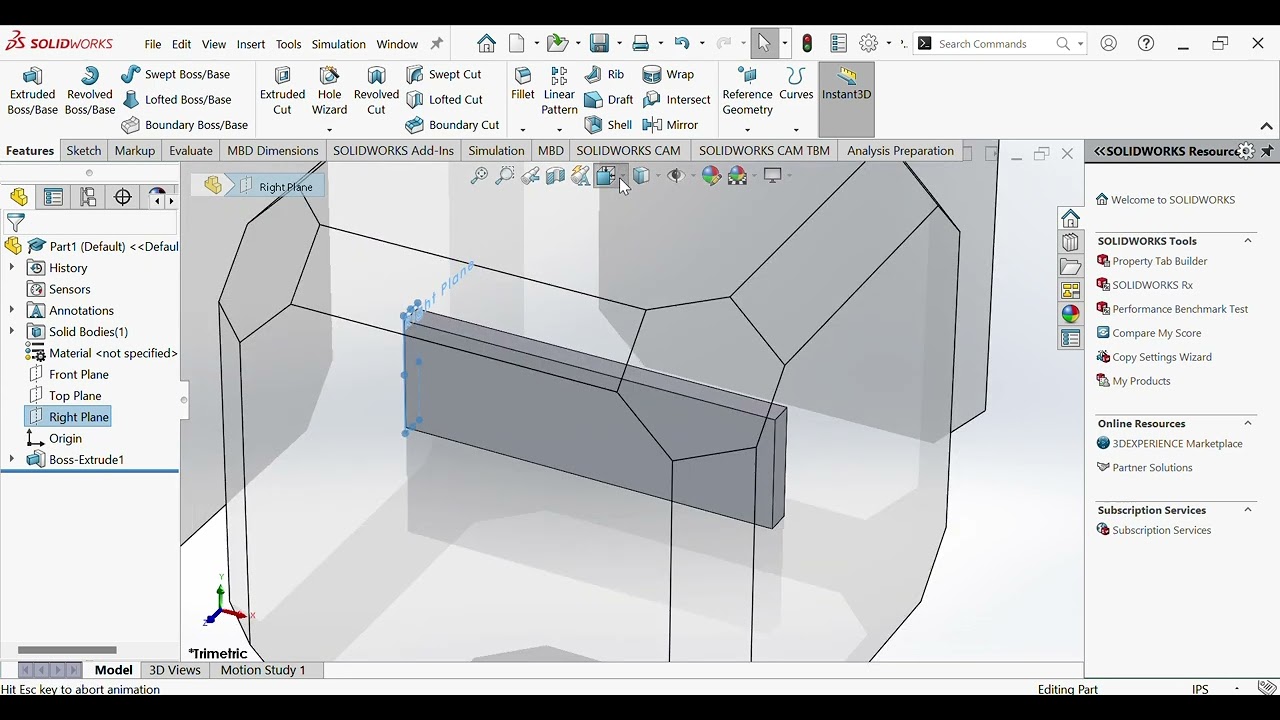1280x720 pixels.
Task: Click the FeatureManager filter funnel
Action: click(15, 222)
